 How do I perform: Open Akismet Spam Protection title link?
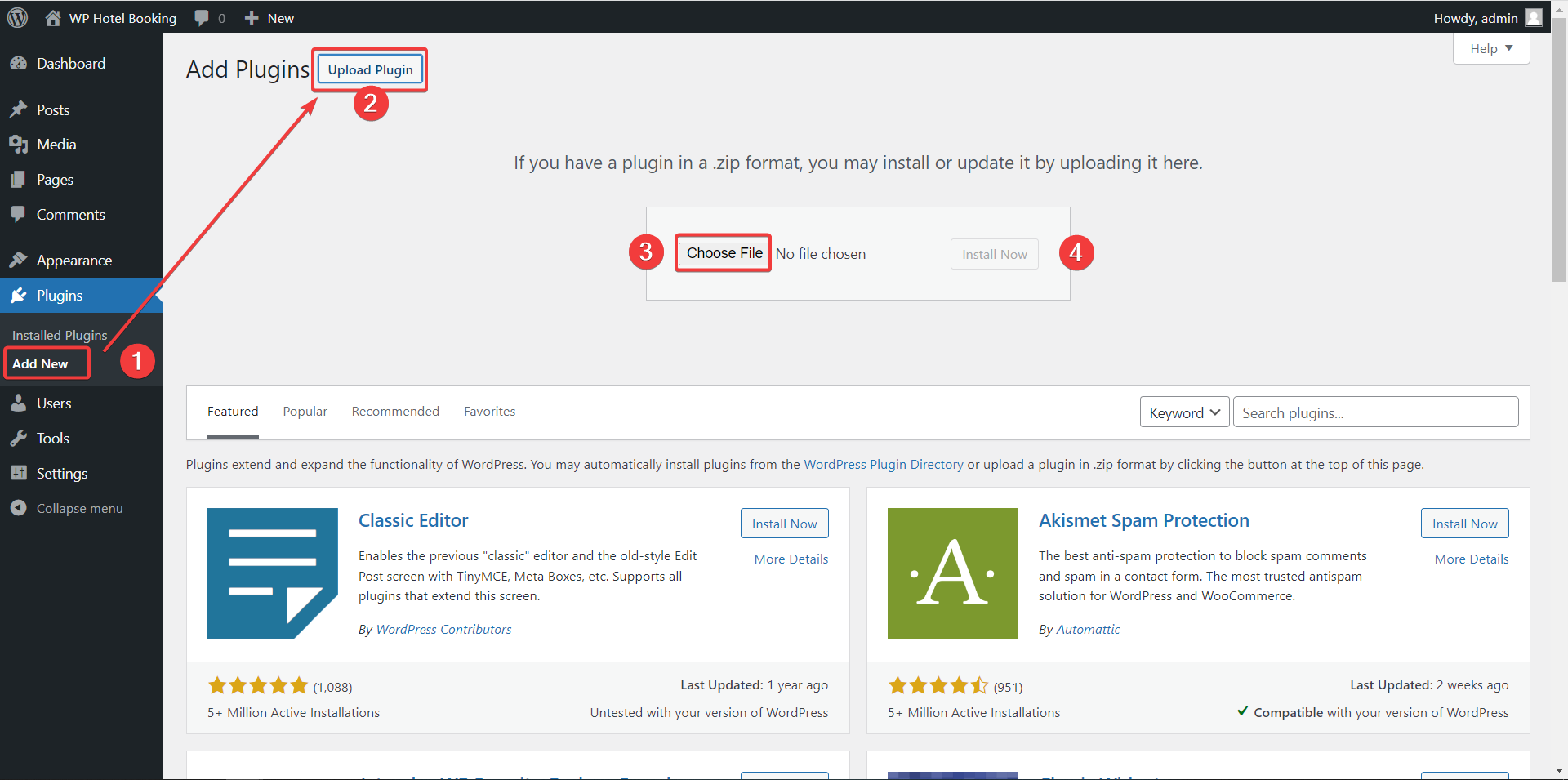click(x=1143, y=520)
